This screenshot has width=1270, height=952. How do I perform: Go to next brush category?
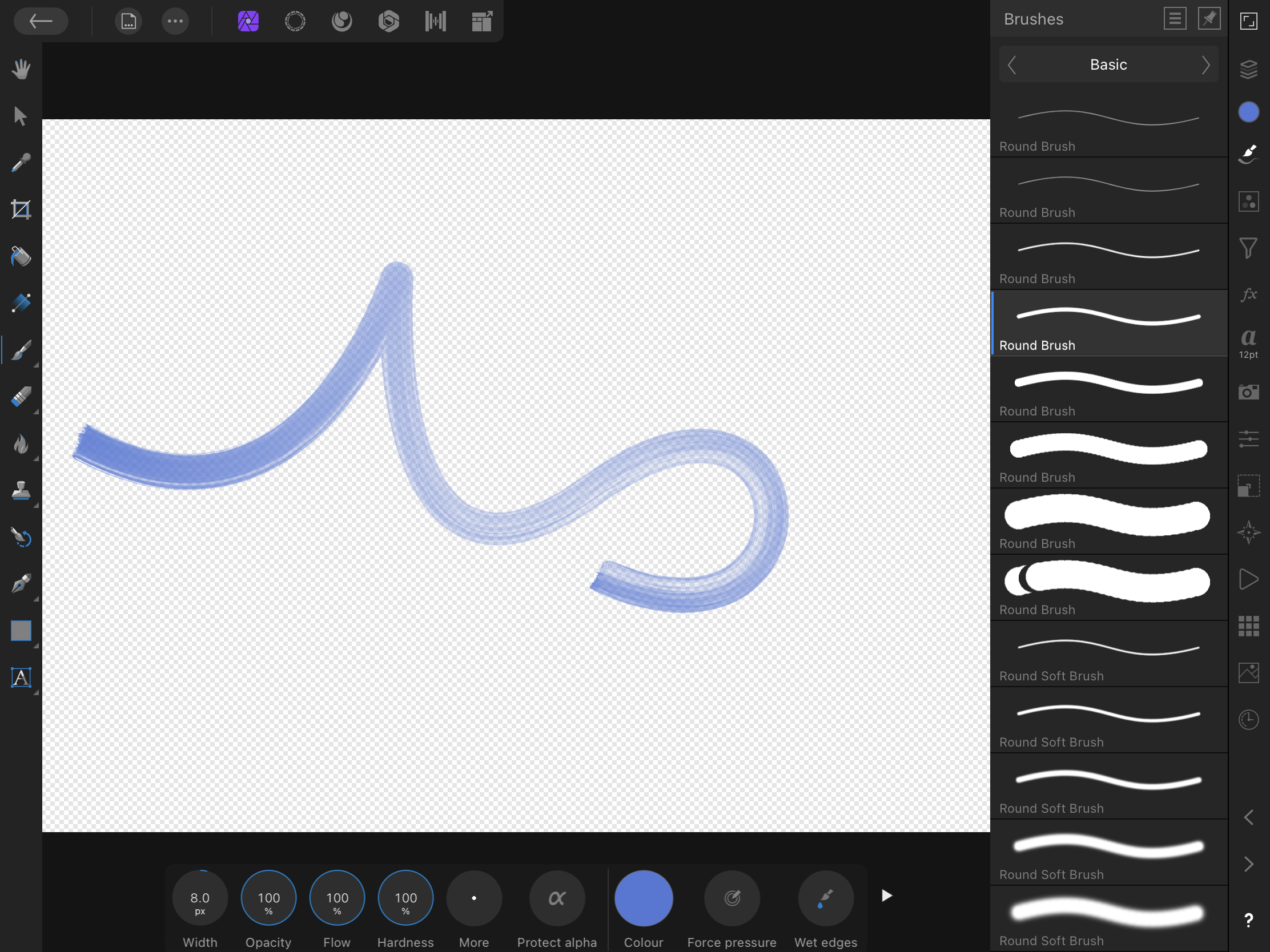[x=1205, y=65]
